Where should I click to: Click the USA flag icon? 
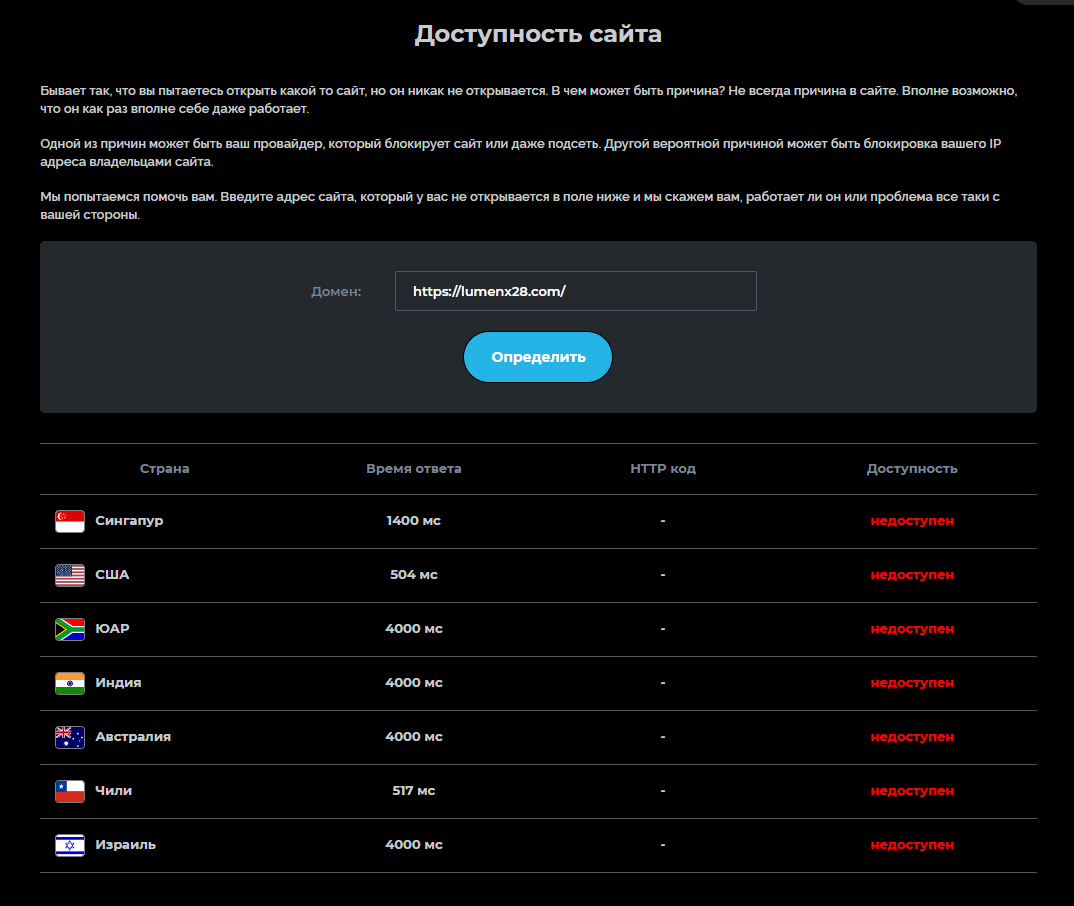point(70,575)
